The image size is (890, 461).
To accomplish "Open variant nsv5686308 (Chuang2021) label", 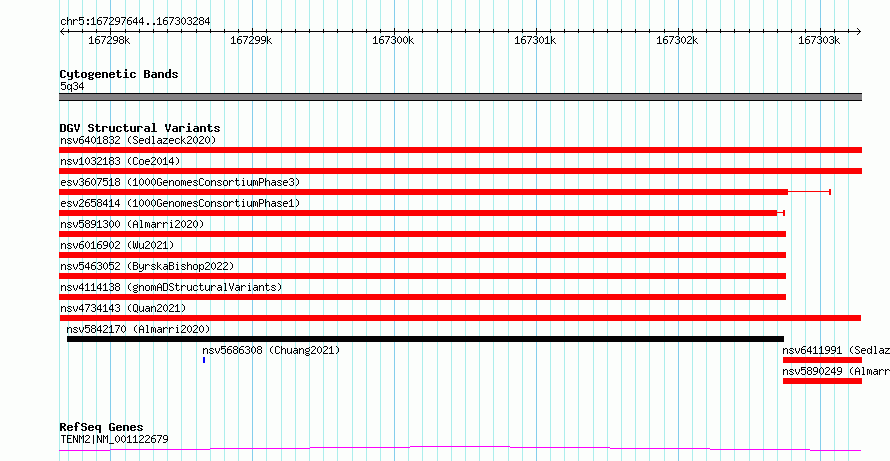I will 271,350.
